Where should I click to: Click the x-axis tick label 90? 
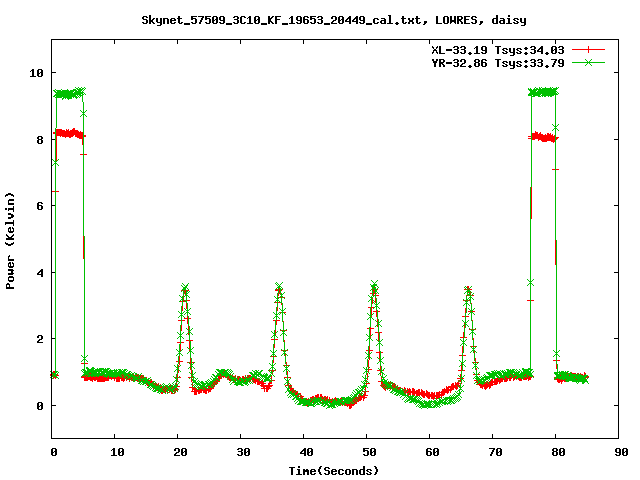pyautogui.click(x=621, y=452)
